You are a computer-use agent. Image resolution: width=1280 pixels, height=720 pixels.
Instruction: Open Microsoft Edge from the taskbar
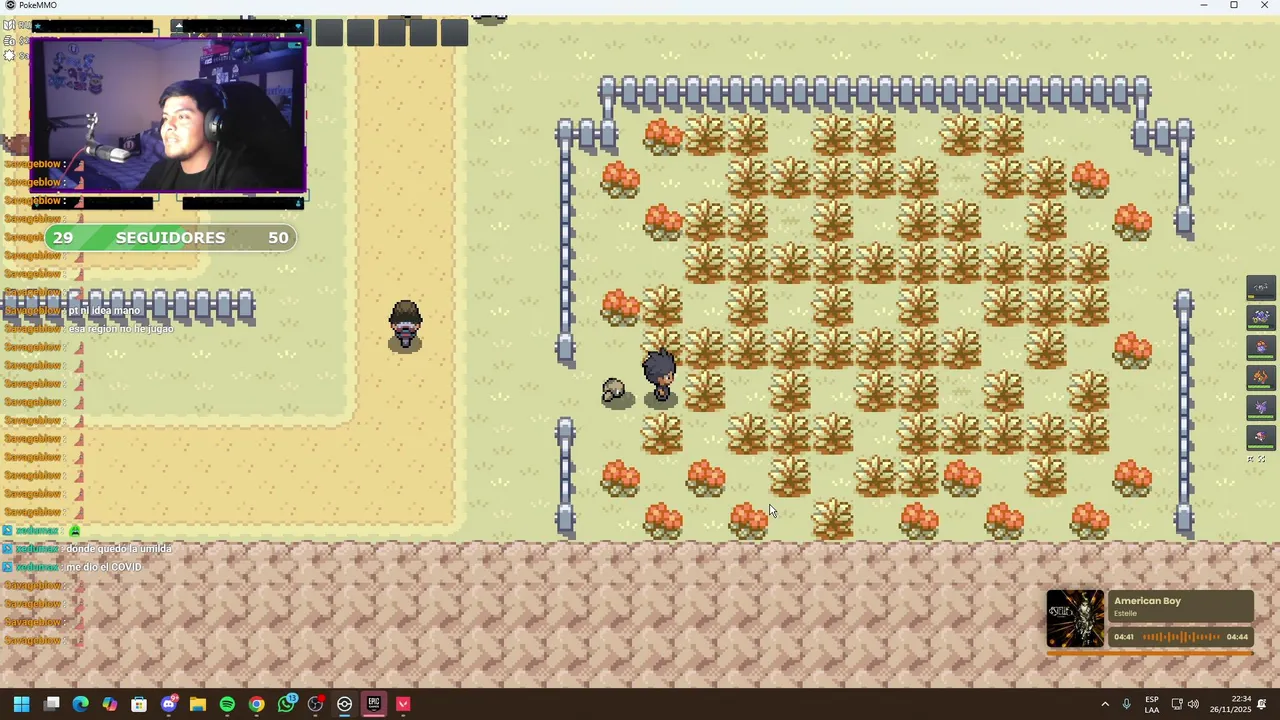[x=81, y=704]
